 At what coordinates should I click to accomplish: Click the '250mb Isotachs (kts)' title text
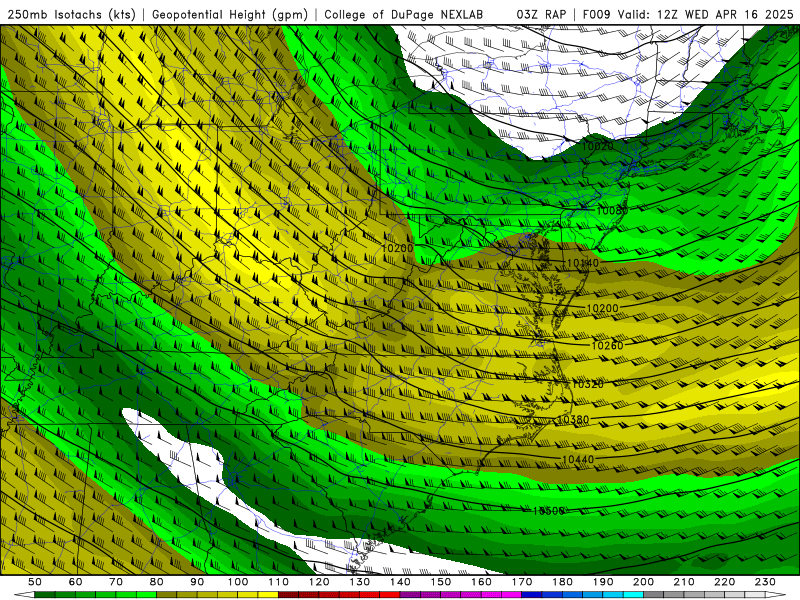[x=72, y=14]
